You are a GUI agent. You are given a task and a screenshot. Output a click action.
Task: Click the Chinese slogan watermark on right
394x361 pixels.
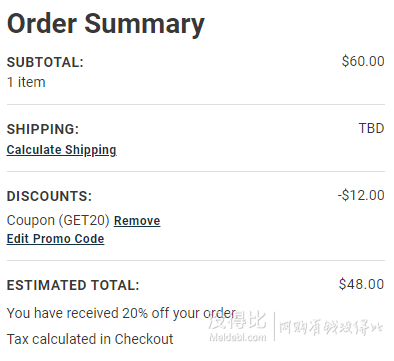click(331, 327)
